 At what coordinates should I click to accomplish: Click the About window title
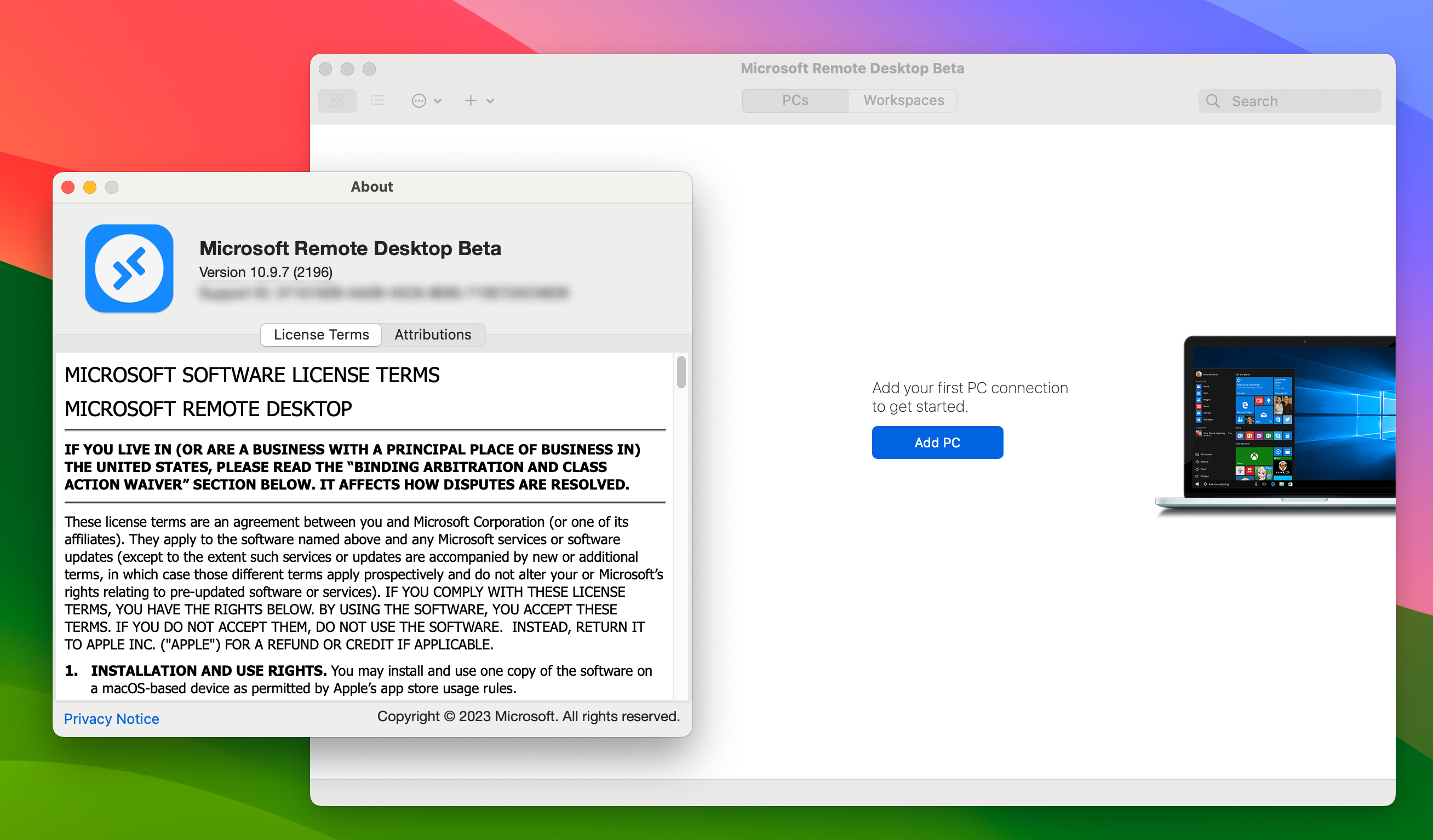372,187
